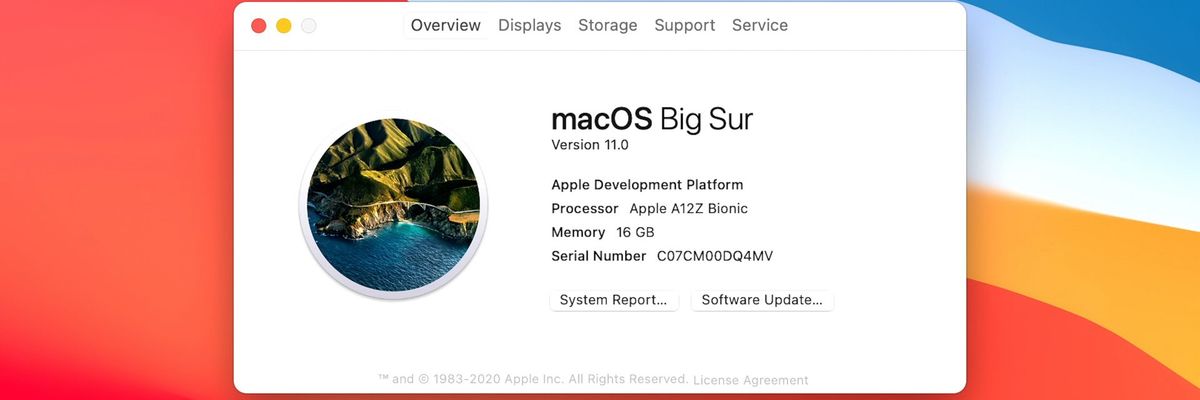
Task: Minimize the window with the yellow button
Action: coord(284,26)
